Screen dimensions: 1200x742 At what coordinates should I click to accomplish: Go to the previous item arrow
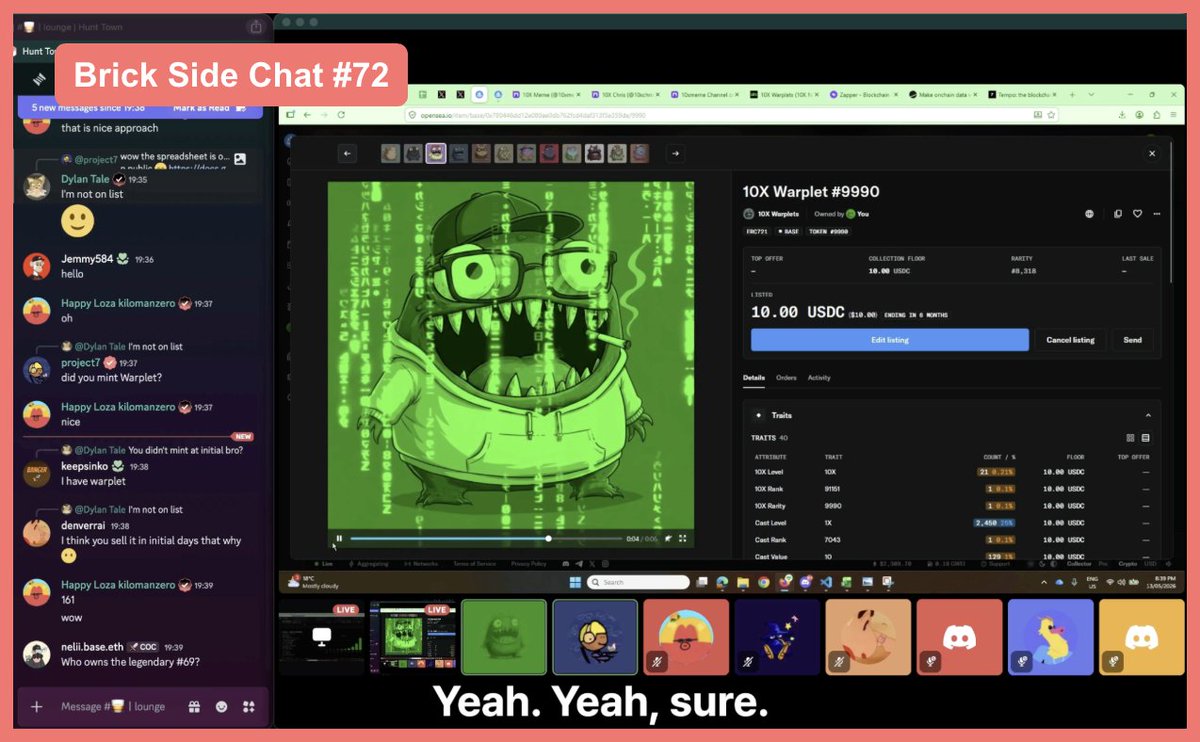pyautogui.click(x=348, y=153)
